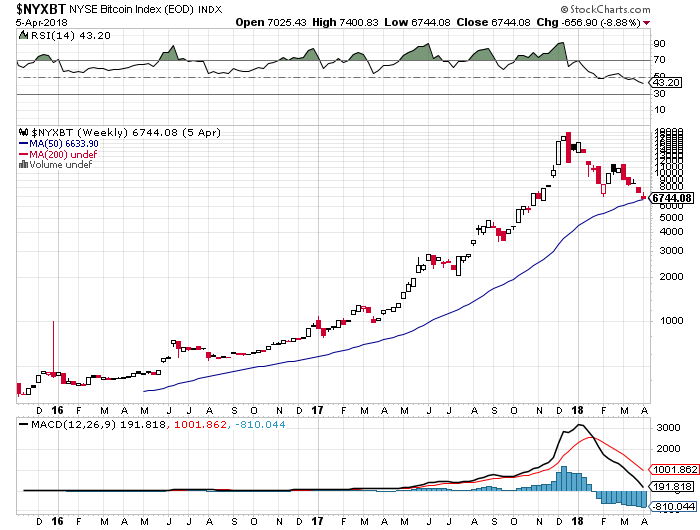Click the Low 6744.08 value
This screenshot has height=530, width=700.
[417, 22]
